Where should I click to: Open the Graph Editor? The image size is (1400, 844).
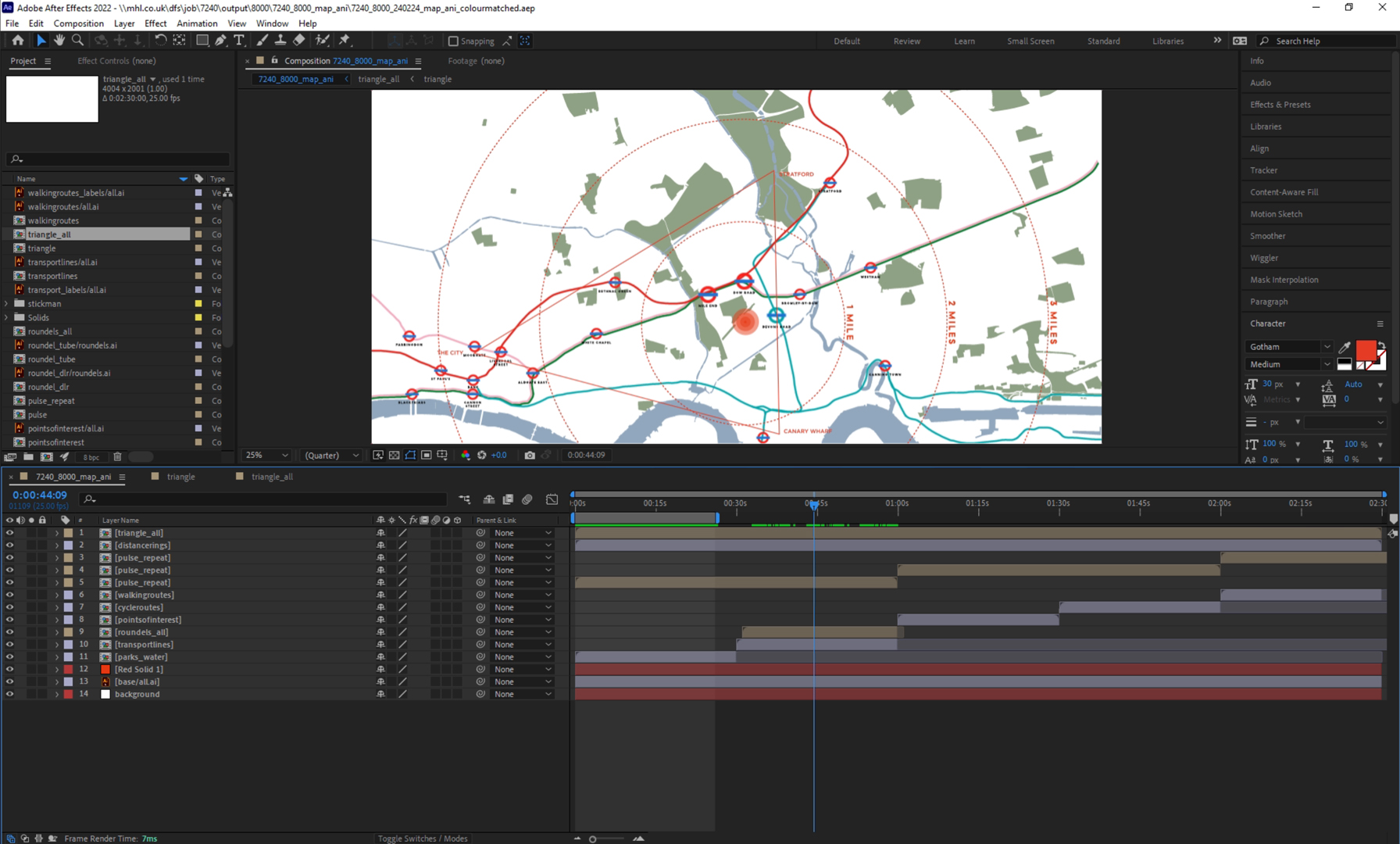tap(552, 499)
